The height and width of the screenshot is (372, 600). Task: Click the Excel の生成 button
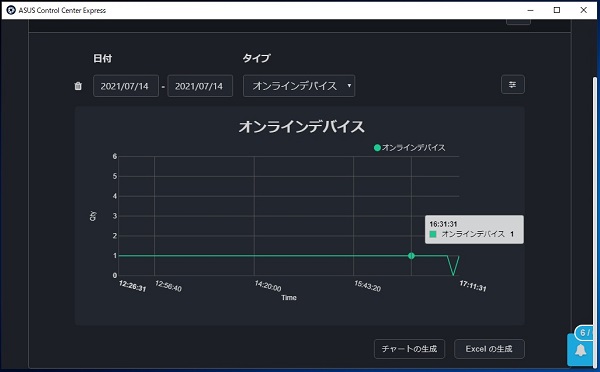point(489,349)
